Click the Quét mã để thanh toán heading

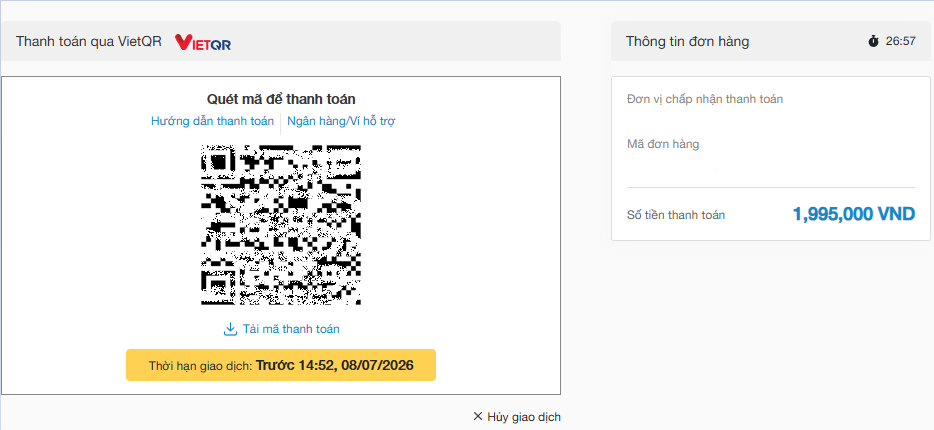tap(281, 99)
